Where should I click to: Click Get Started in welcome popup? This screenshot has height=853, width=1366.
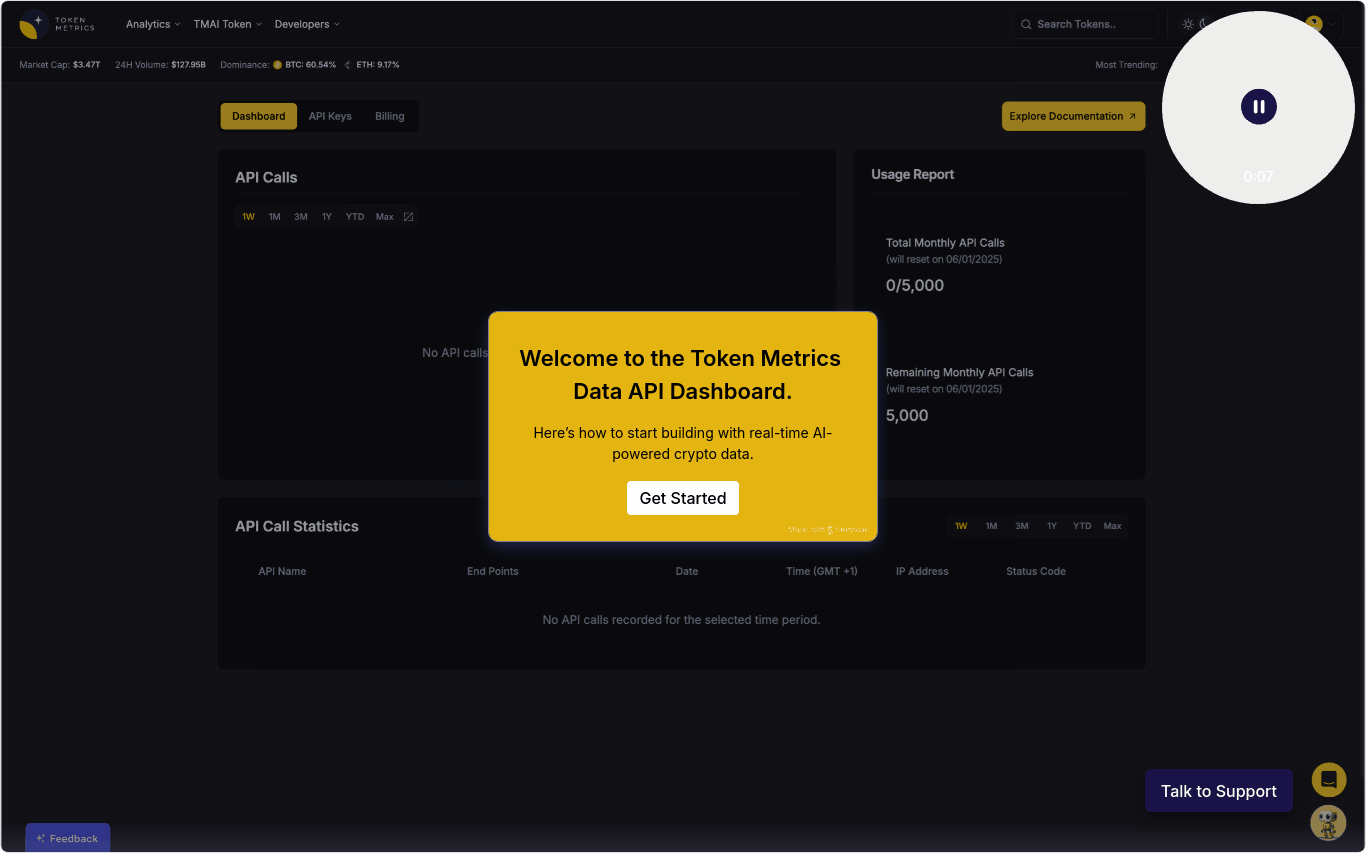coord(683,498)
